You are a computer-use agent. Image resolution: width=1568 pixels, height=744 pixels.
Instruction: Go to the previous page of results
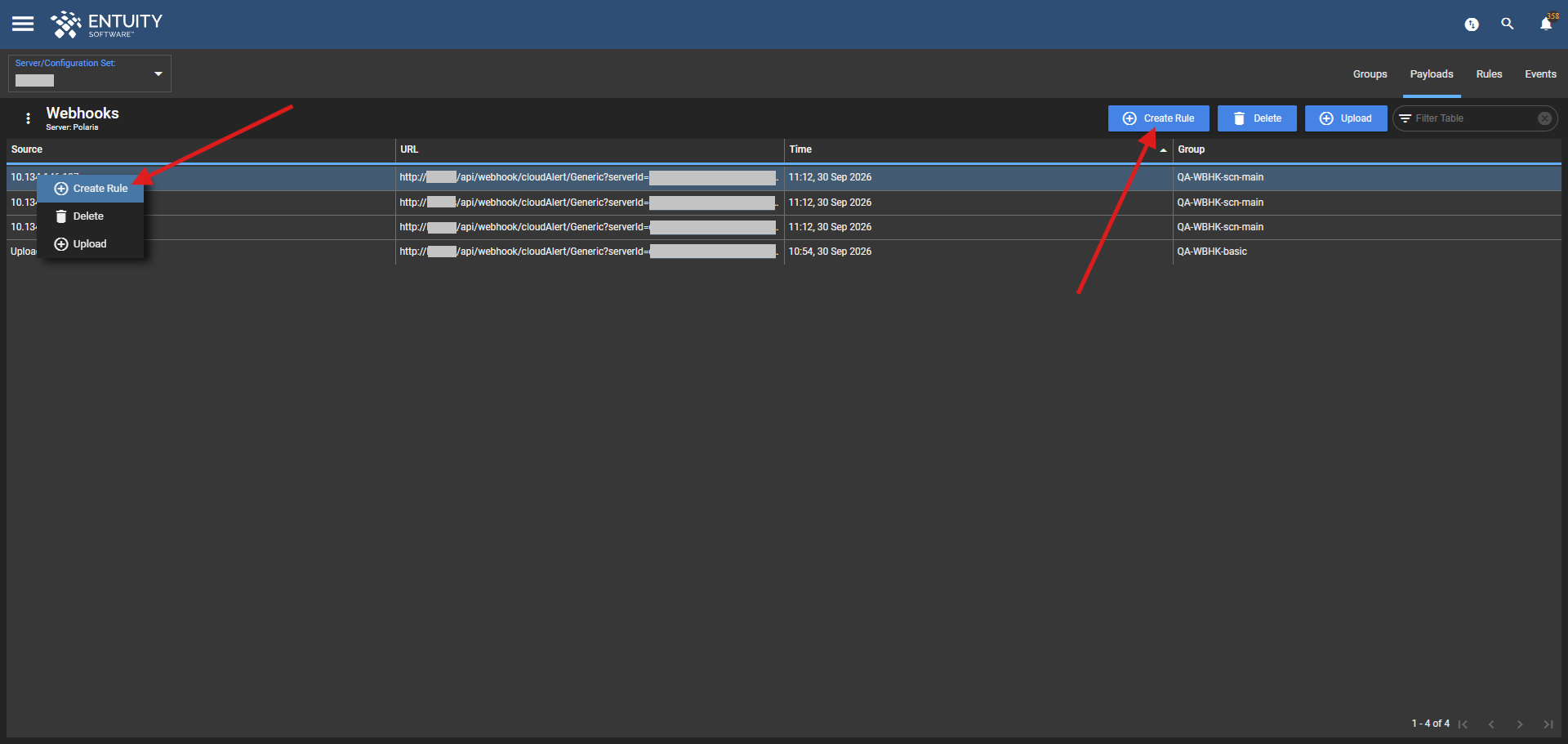pyautogui.click(x=1491, y=724)
